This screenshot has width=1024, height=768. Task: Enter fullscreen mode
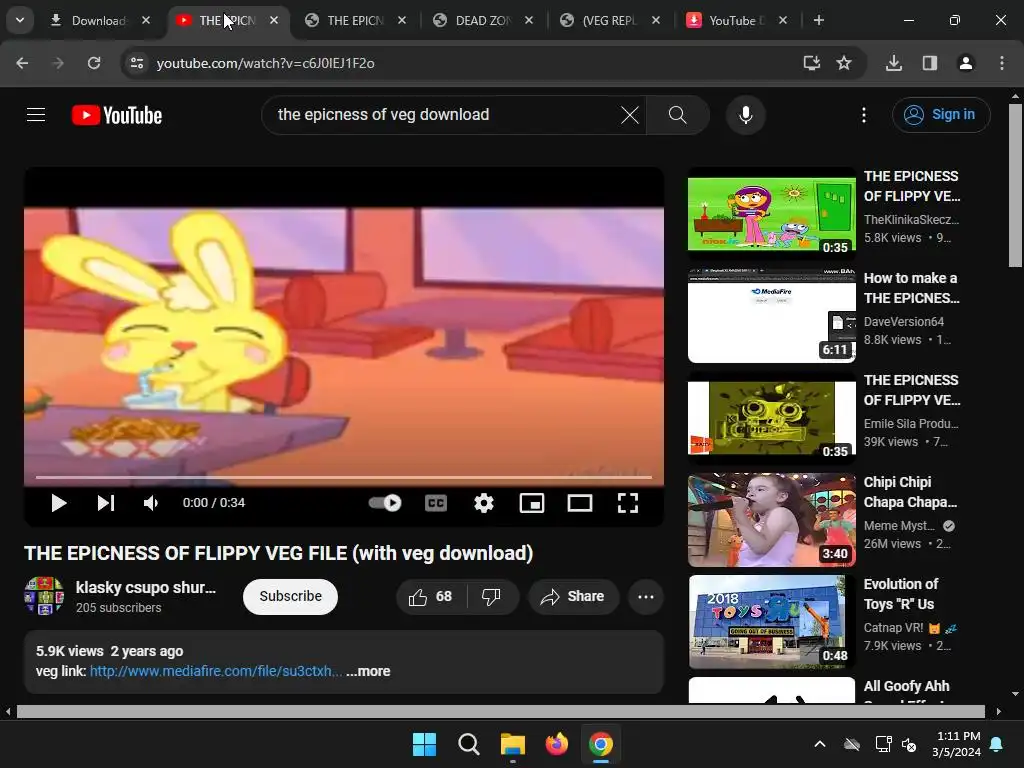click(628, 503)
